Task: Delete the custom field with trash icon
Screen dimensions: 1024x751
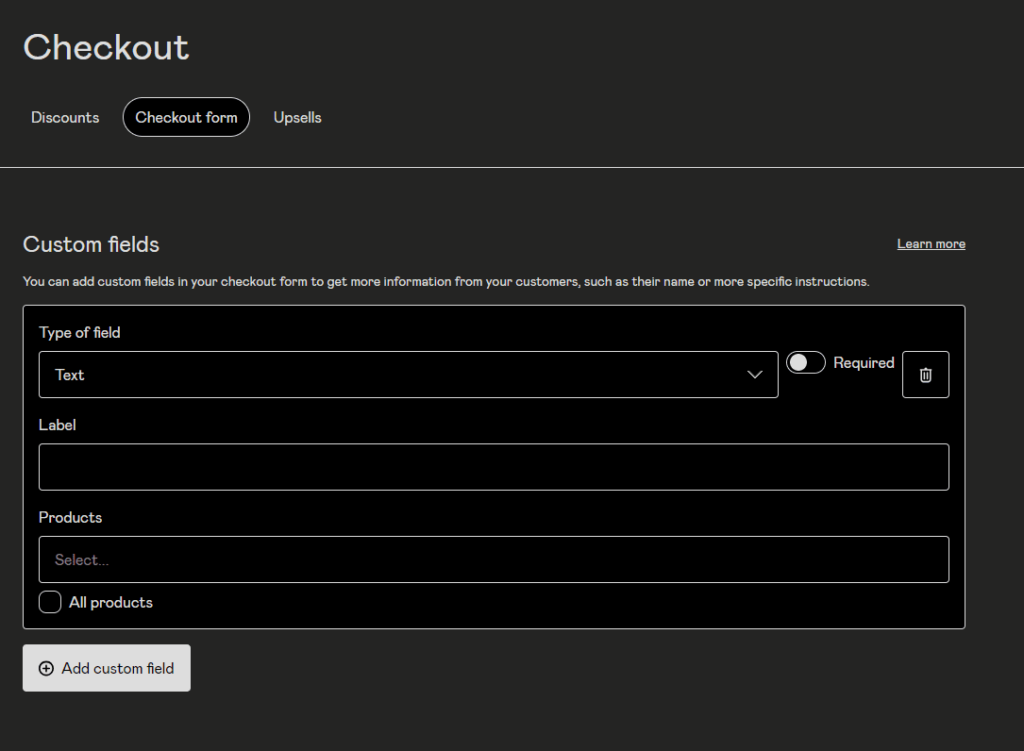Action: click(925, 375)
